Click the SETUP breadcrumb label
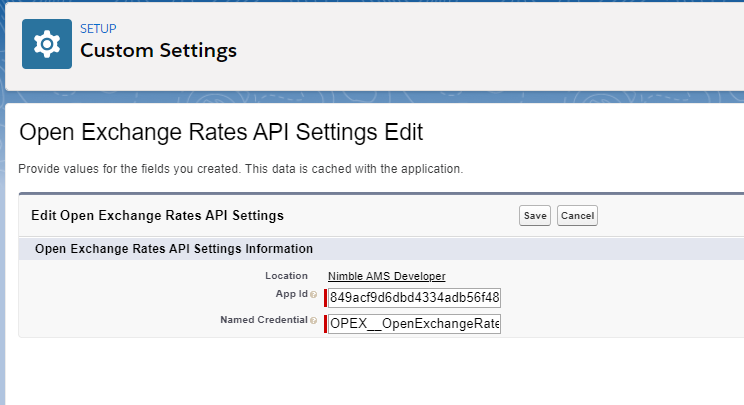744x405 pixels. pyautogui.click(x=98, y=29)
